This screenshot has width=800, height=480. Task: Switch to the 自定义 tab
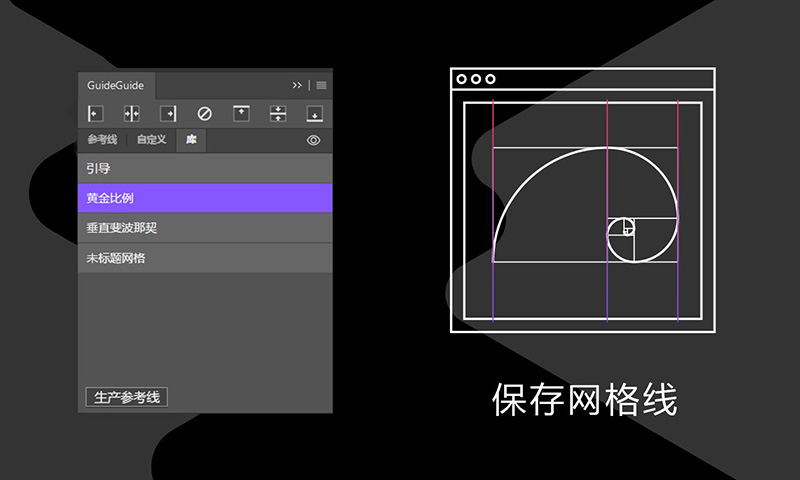pyautogui.click(x=152, y=140)
